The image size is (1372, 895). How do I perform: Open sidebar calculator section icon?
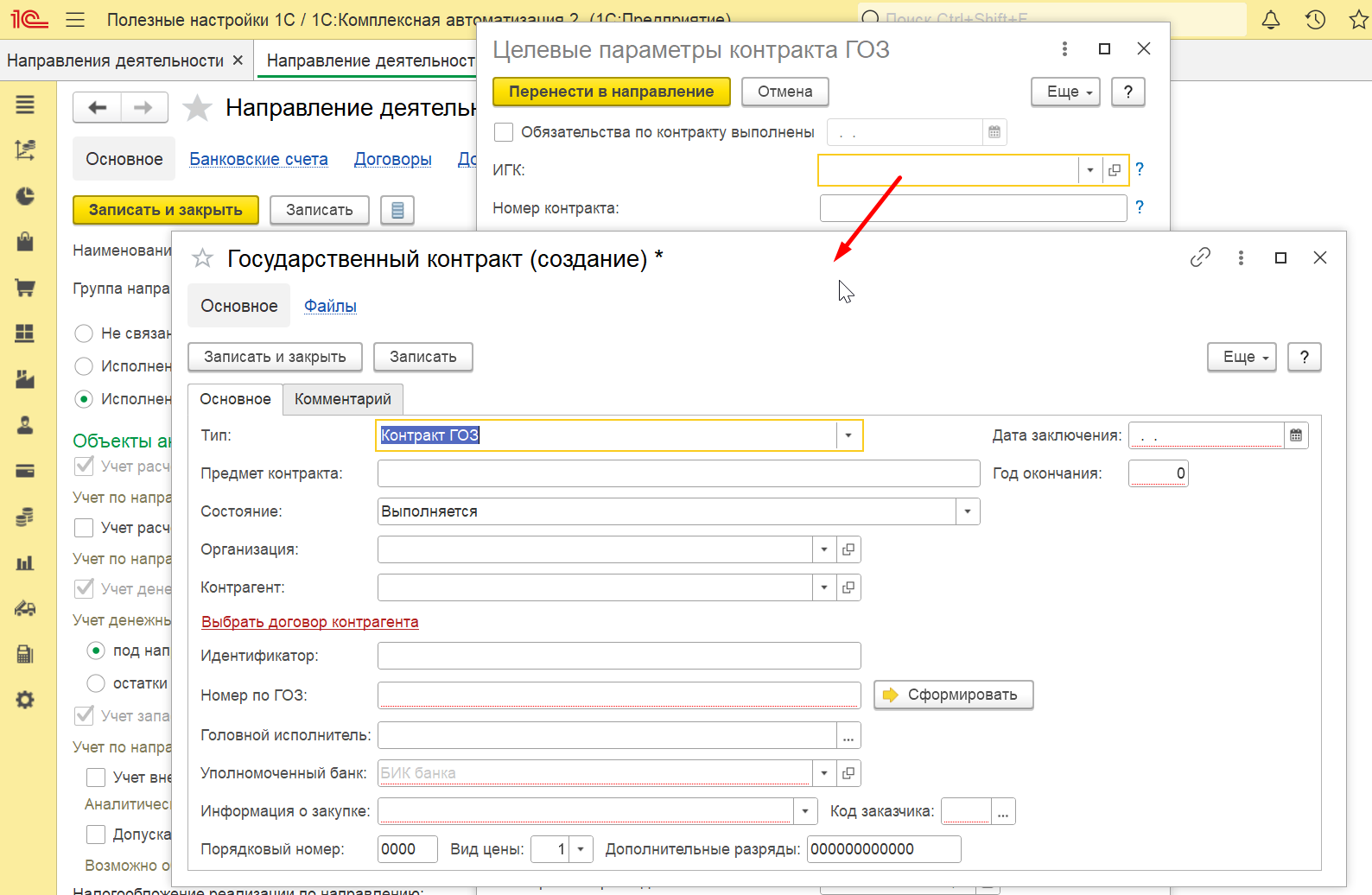pyautogui.click(x=25, y=654)
